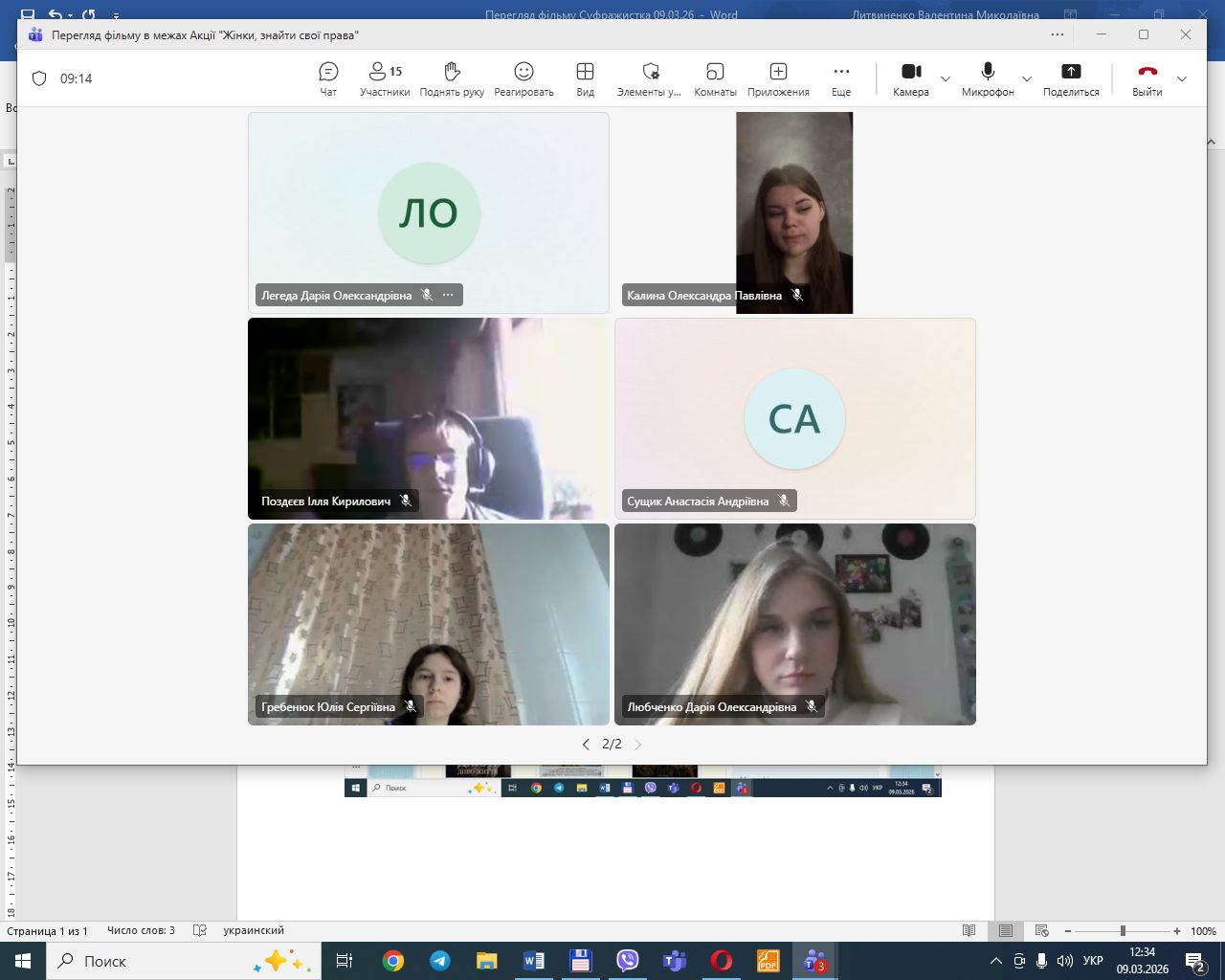
Task: Open the Chat panel
Action: (x=328, y=78)
